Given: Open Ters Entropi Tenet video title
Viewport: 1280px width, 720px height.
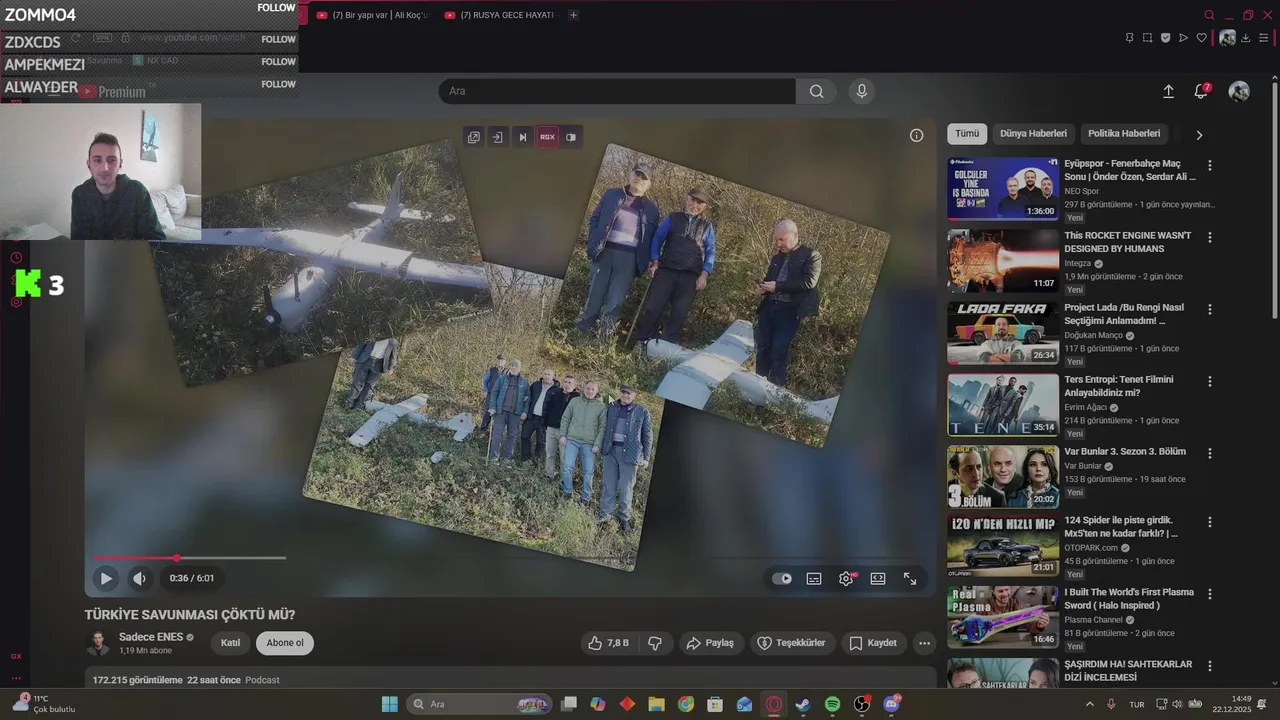Looking at the screenshot, I should [1119, 386].
